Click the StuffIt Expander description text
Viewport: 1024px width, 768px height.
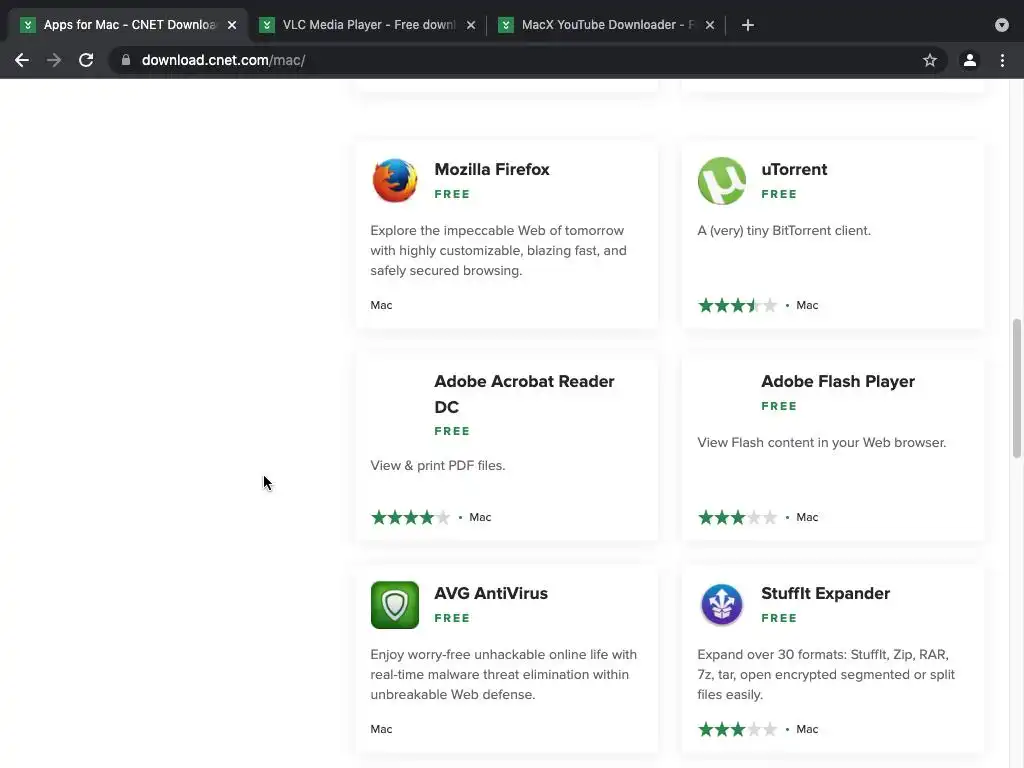[826, 675]
